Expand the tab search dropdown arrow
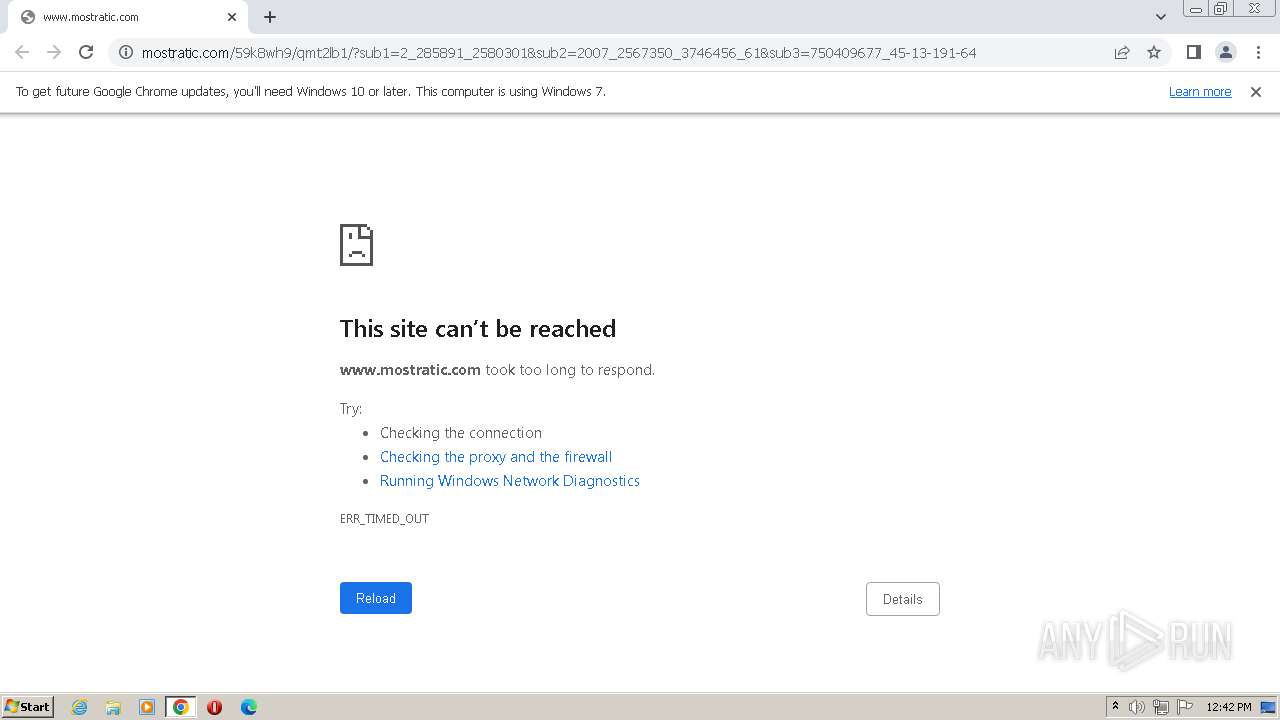 click(x=1160, y=17)
